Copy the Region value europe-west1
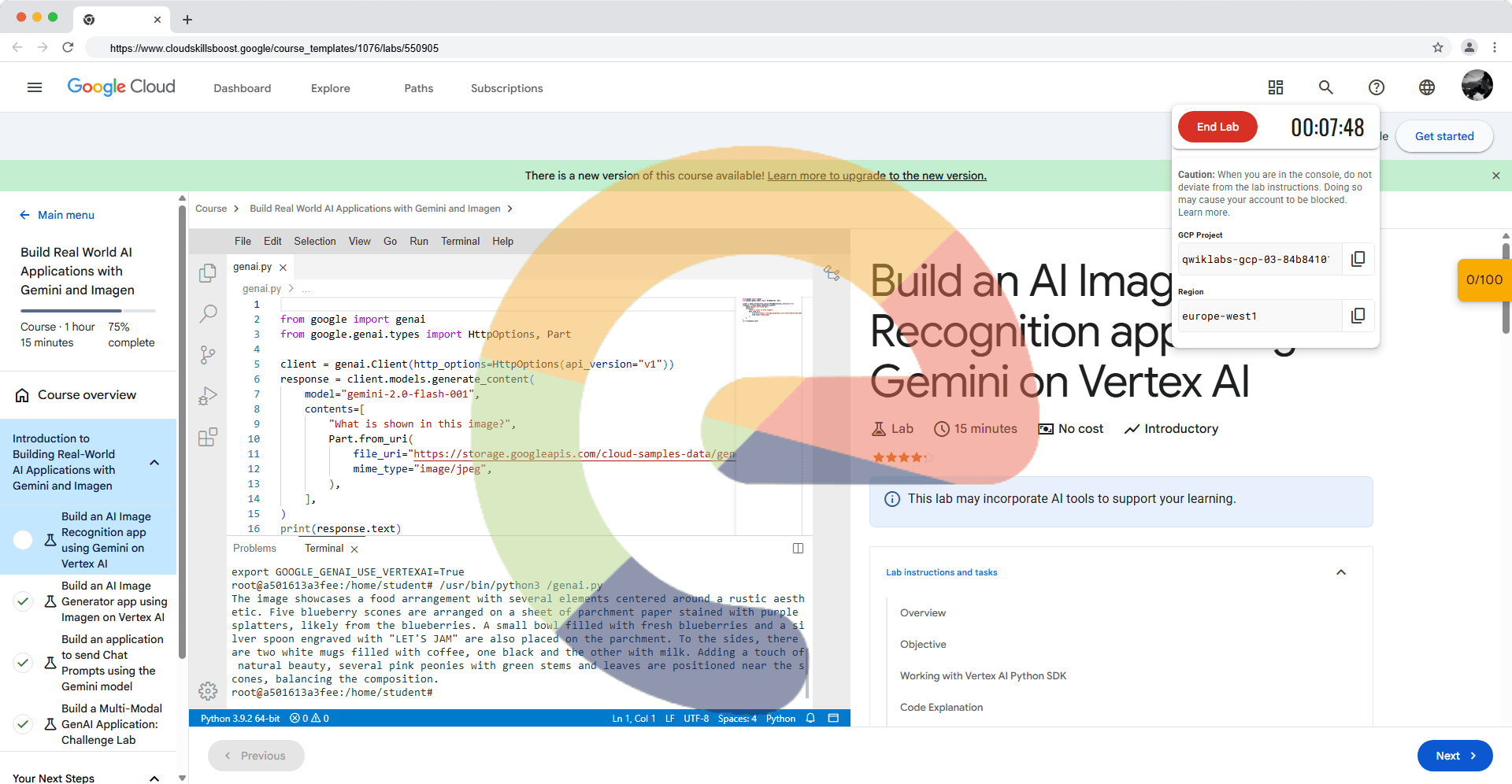This screenshot has height=784, width=1512. pyautogui.click(x=1358, y=316)
